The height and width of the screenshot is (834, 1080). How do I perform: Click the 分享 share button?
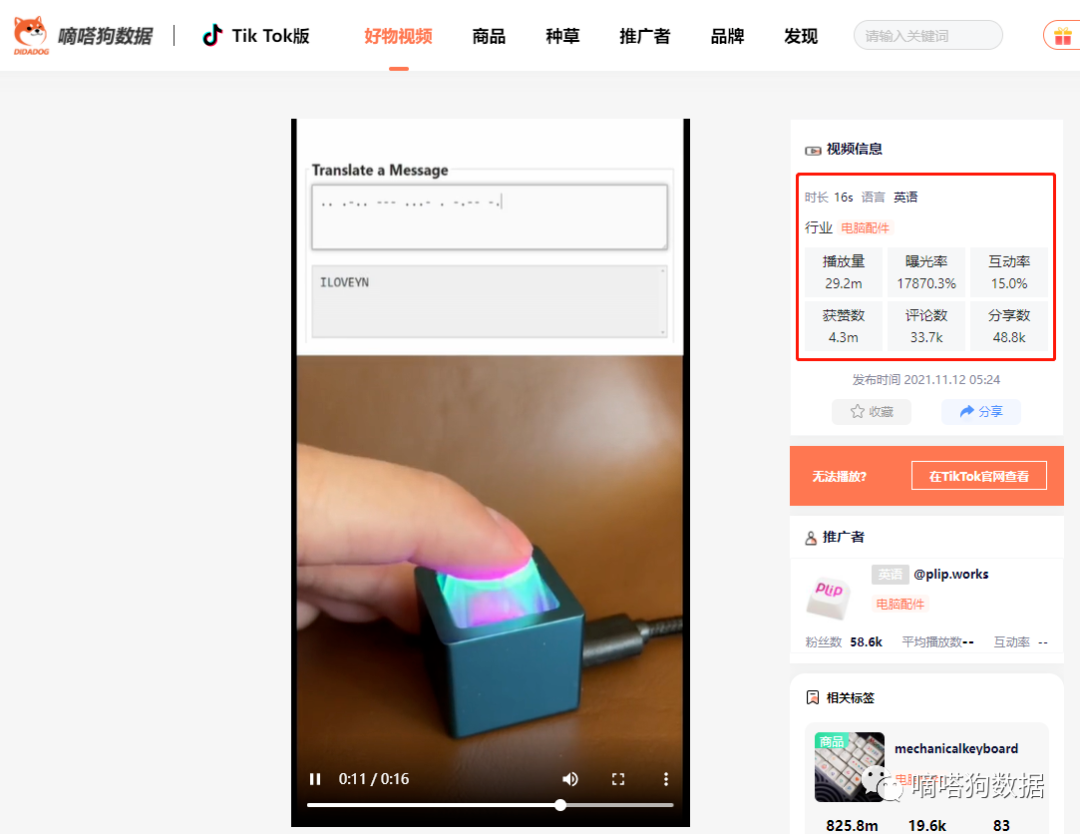[x=980, y=411]
